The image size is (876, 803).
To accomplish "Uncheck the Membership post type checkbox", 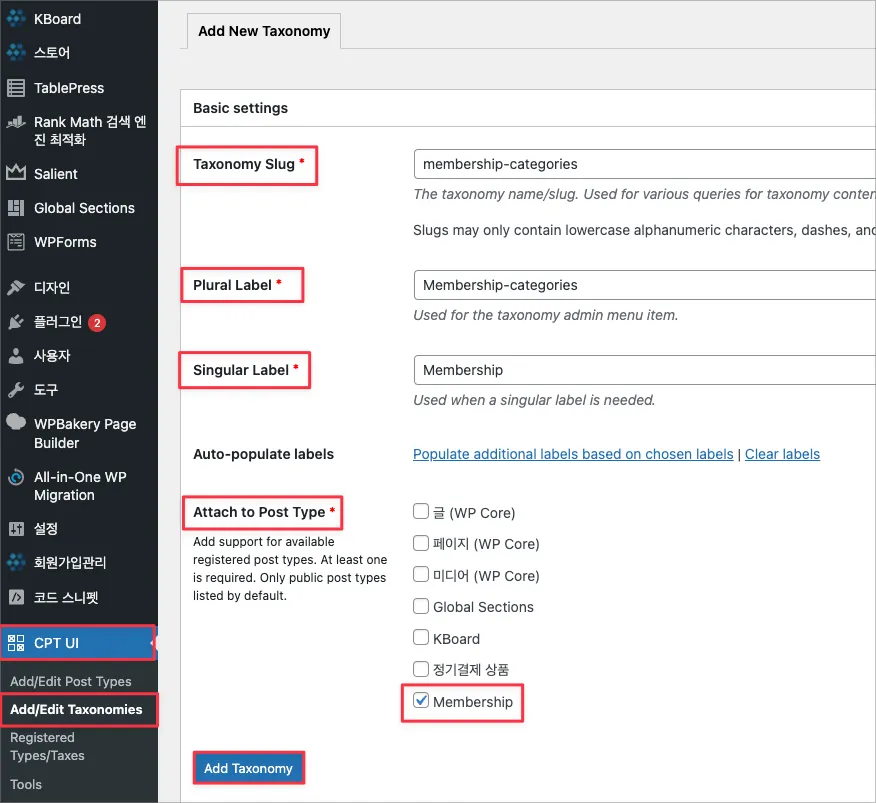I will click(x=421, y=701).
